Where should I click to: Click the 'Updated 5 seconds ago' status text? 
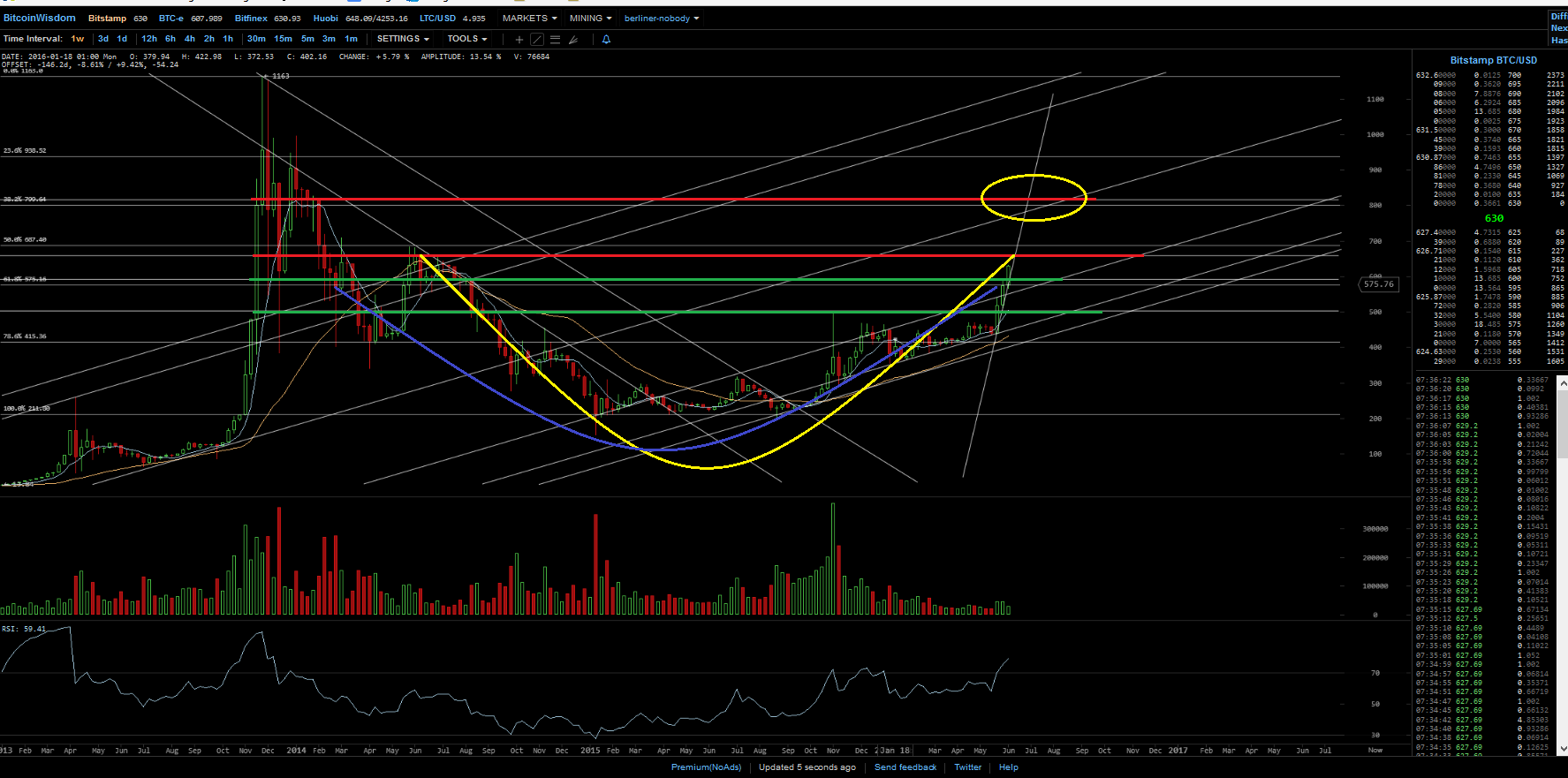point(807,767)
